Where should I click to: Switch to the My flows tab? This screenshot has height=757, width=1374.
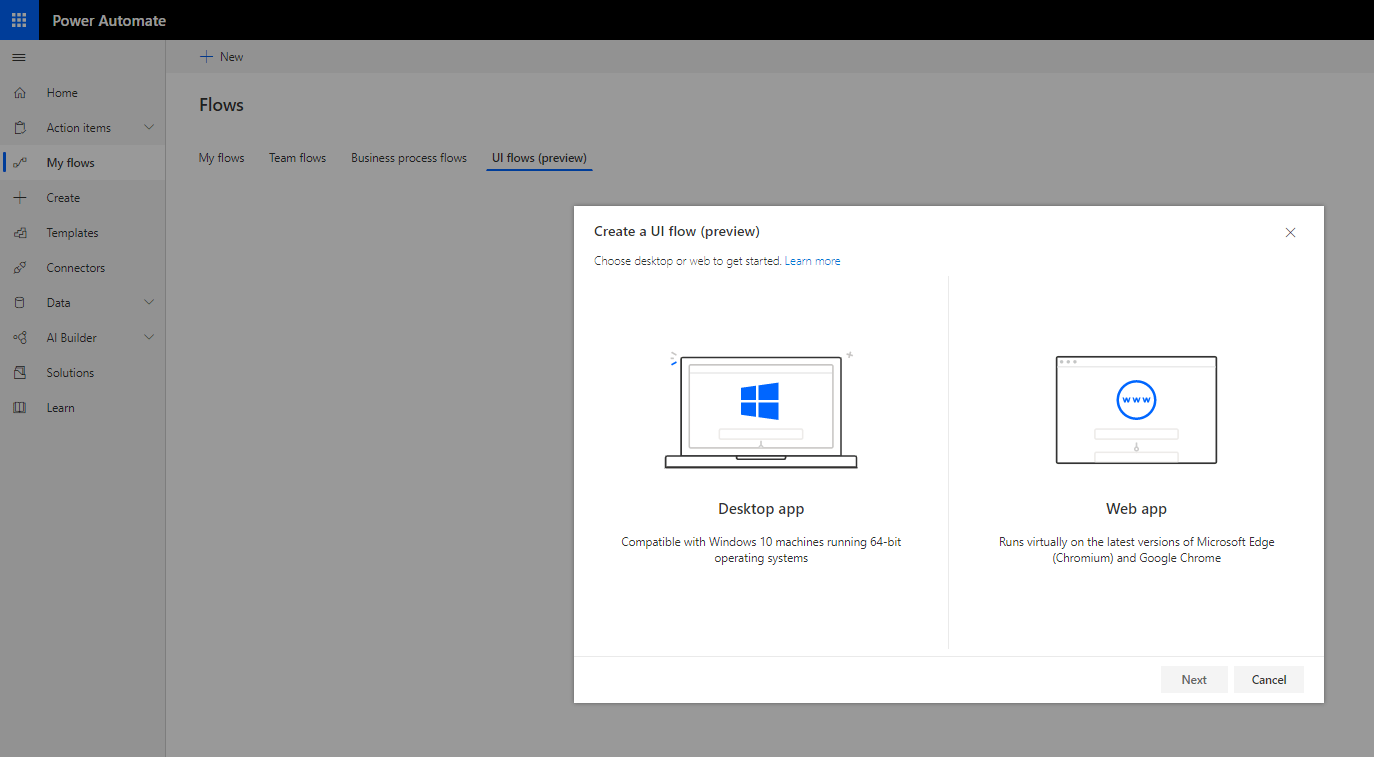(222, 158)
